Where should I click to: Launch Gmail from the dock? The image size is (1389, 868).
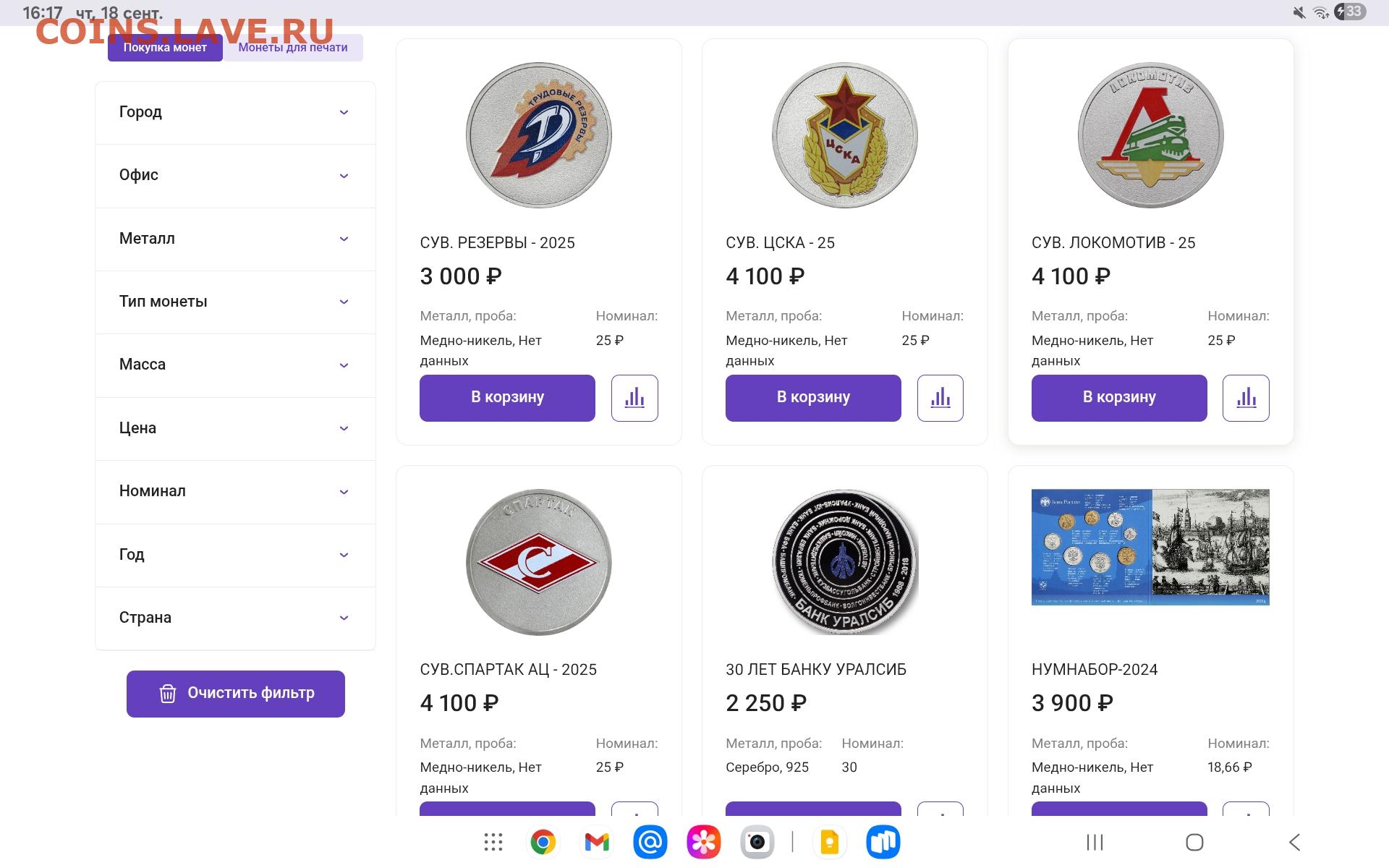pyautogui.click(x=597, y=842)
